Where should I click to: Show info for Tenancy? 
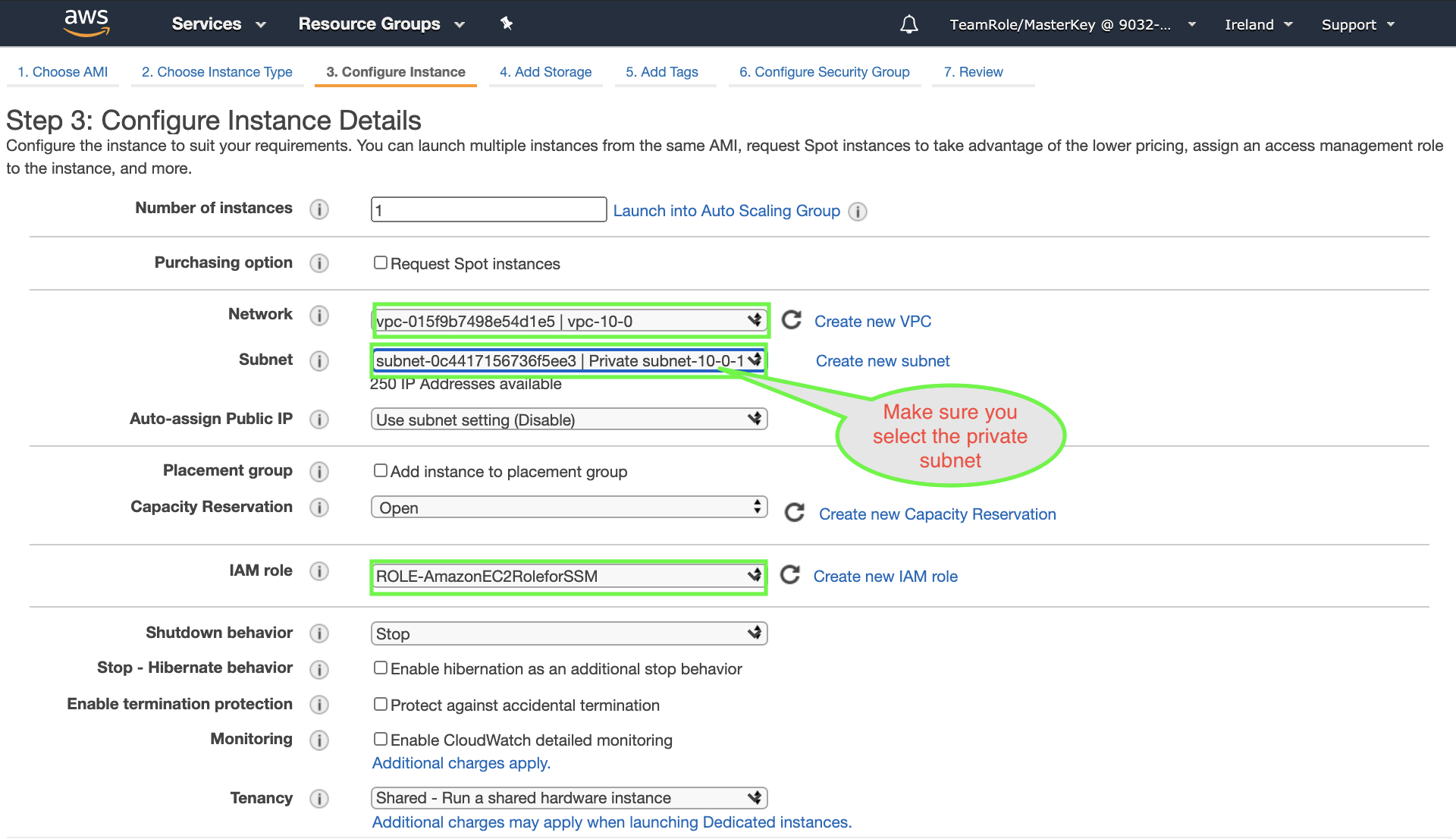[x=319, y=799]
